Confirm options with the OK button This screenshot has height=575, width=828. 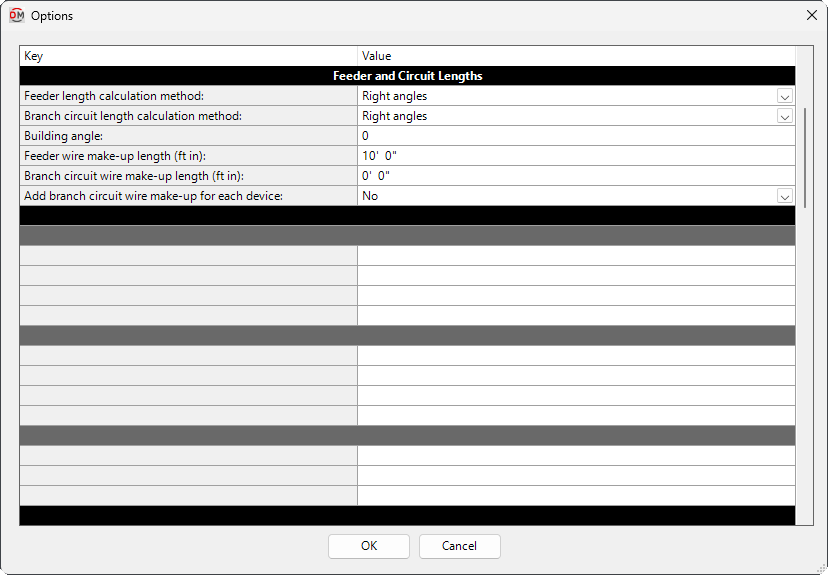coord(368,546)
